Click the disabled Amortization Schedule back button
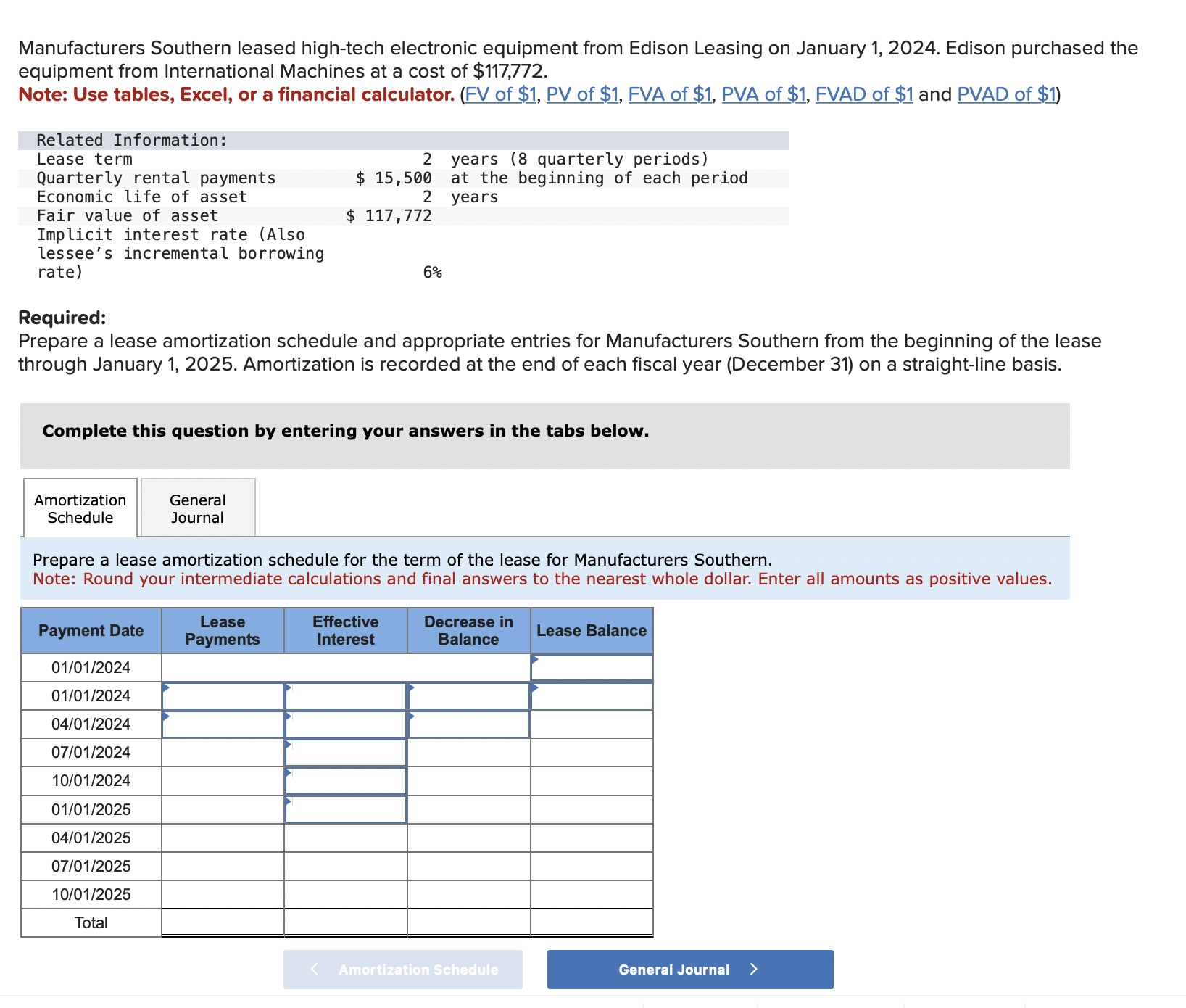The width and height of the screenshot is (1186, 1008). [x=403, y=970]
